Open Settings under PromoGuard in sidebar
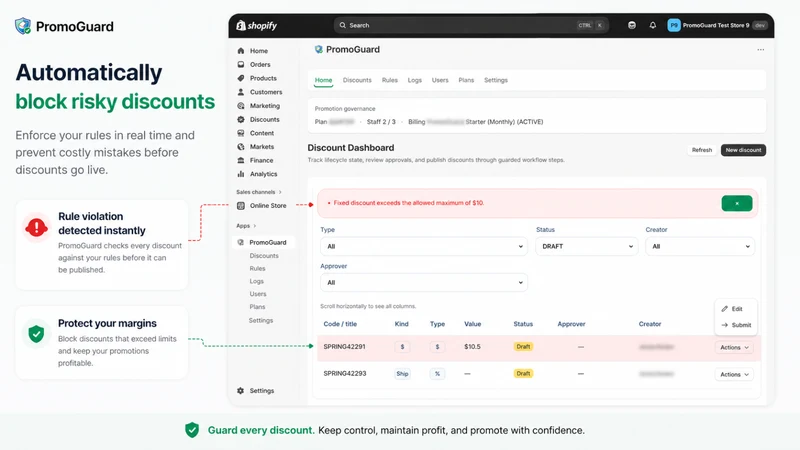Image resolution: width=800 pixels, height=450 pixels. point(261,320)
